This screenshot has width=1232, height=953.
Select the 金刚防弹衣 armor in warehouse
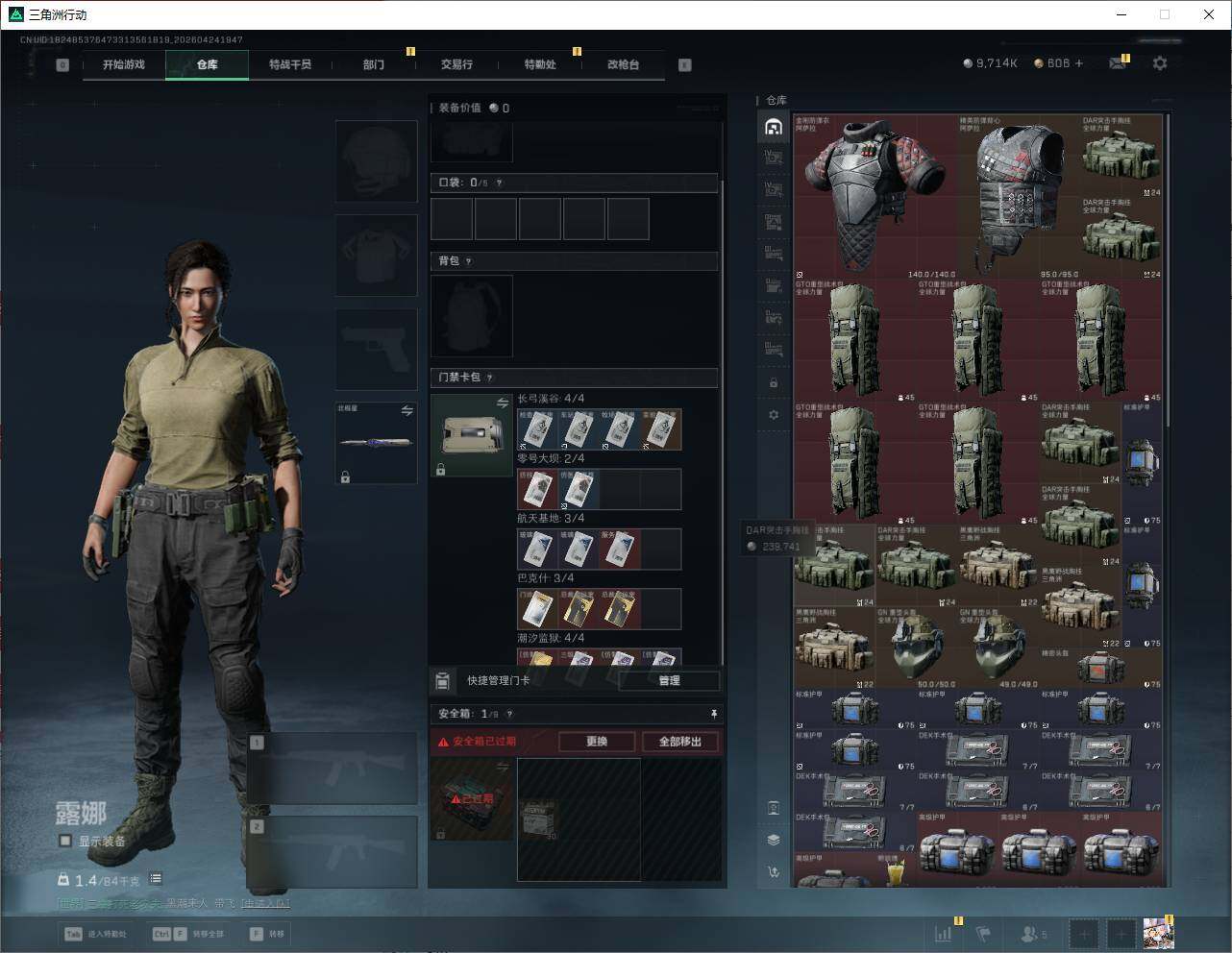[875, 197]
